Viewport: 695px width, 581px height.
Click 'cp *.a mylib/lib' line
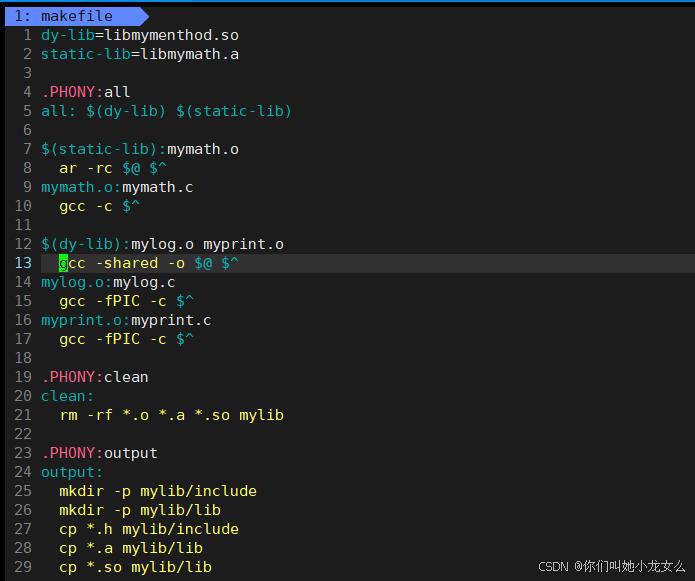pyautogui.click(x=131, y=548)
